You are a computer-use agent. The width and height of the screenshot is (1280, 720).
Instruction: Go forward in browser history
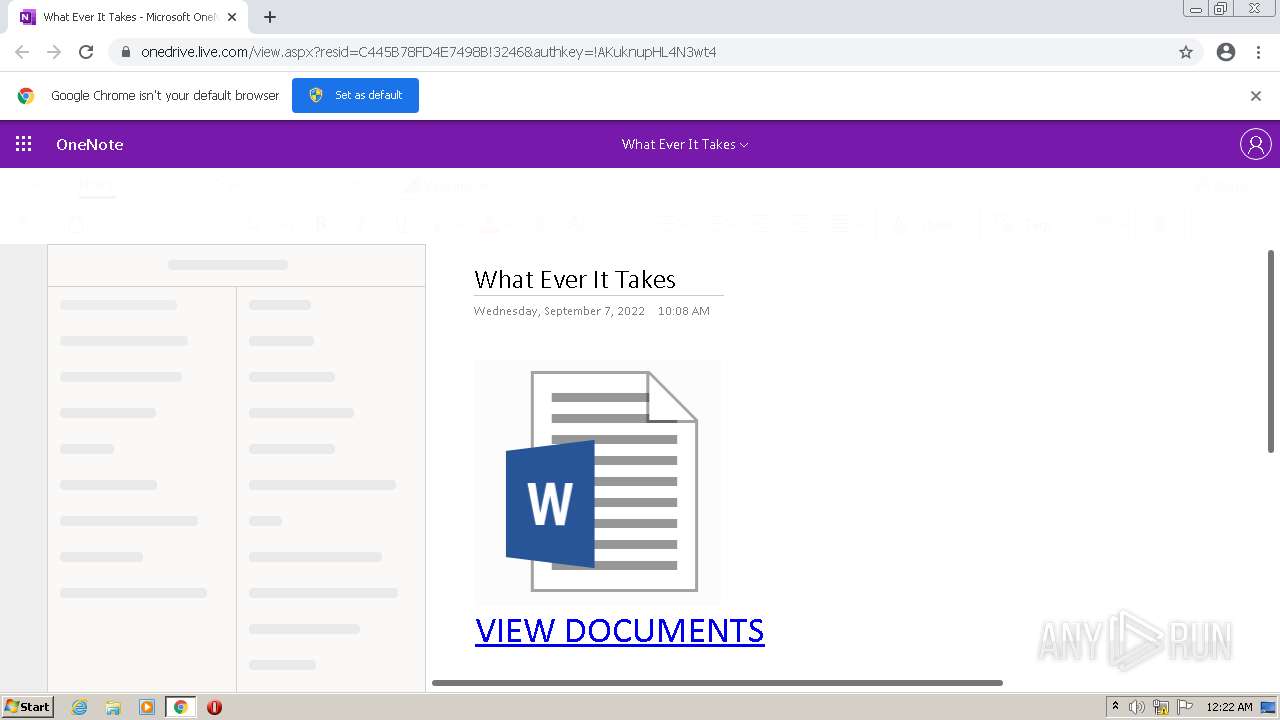54,52
